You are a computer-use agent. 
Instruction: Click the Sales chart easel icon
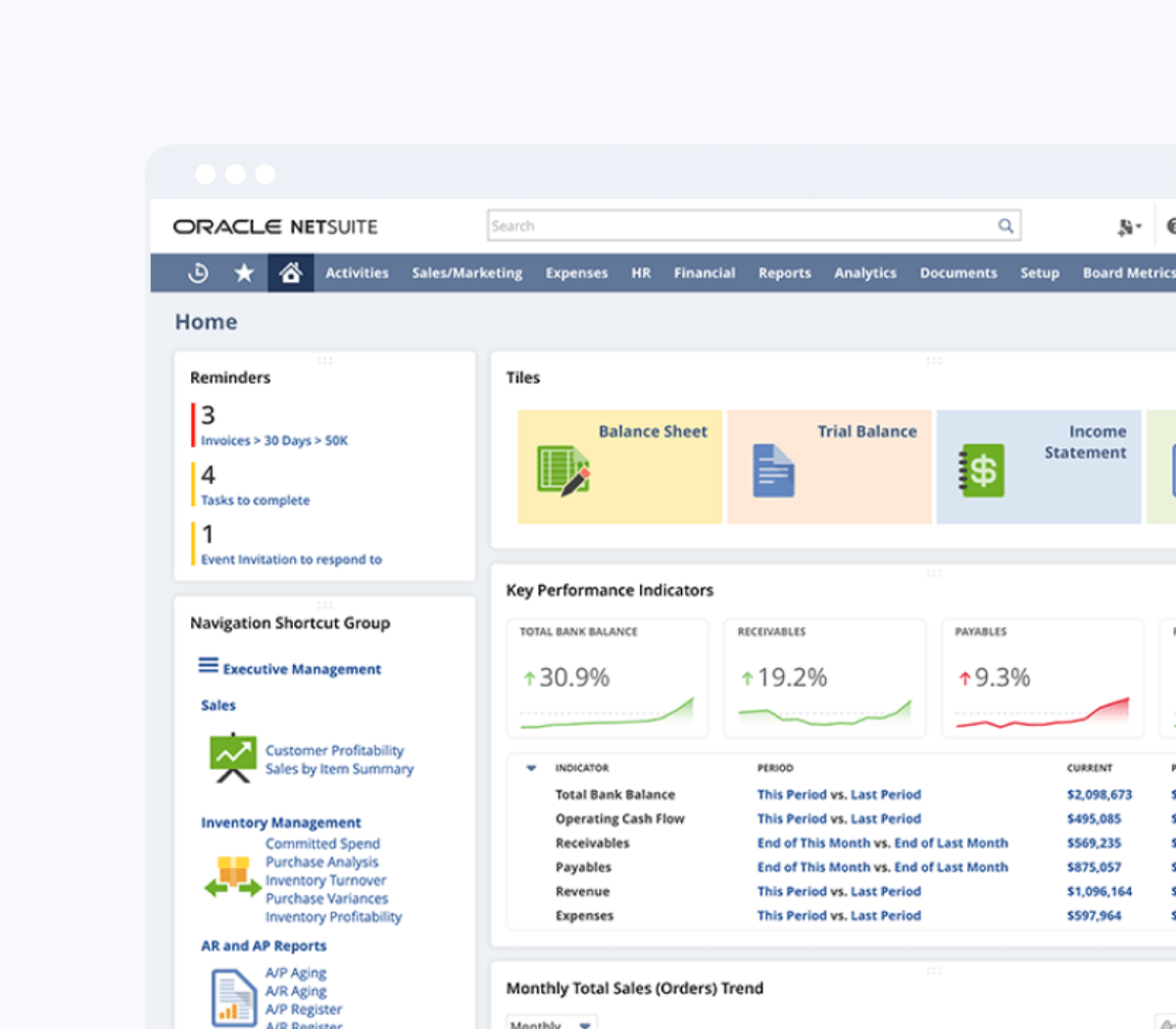pos(233,759)
